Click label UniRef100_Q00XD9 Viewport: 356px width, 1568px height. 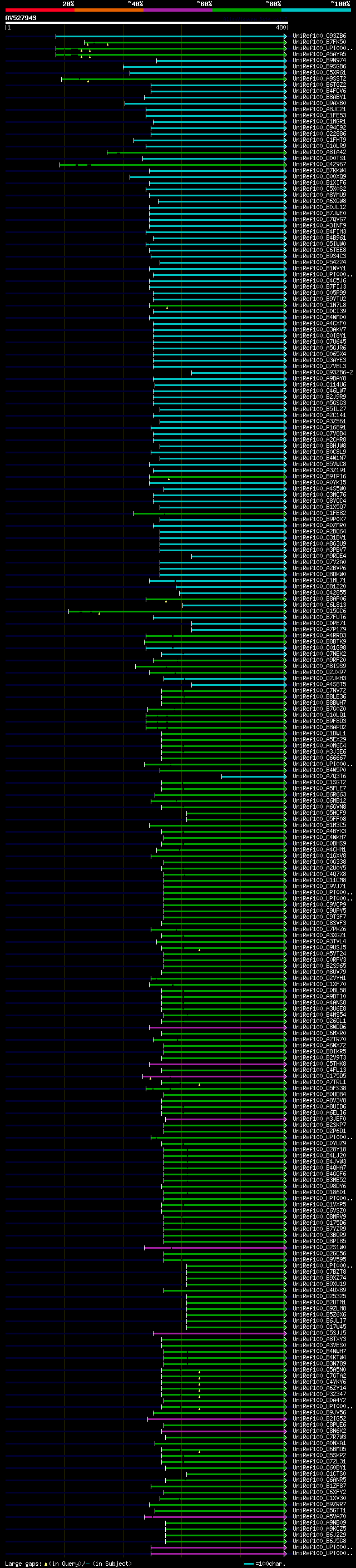click(x=319, y=176)
